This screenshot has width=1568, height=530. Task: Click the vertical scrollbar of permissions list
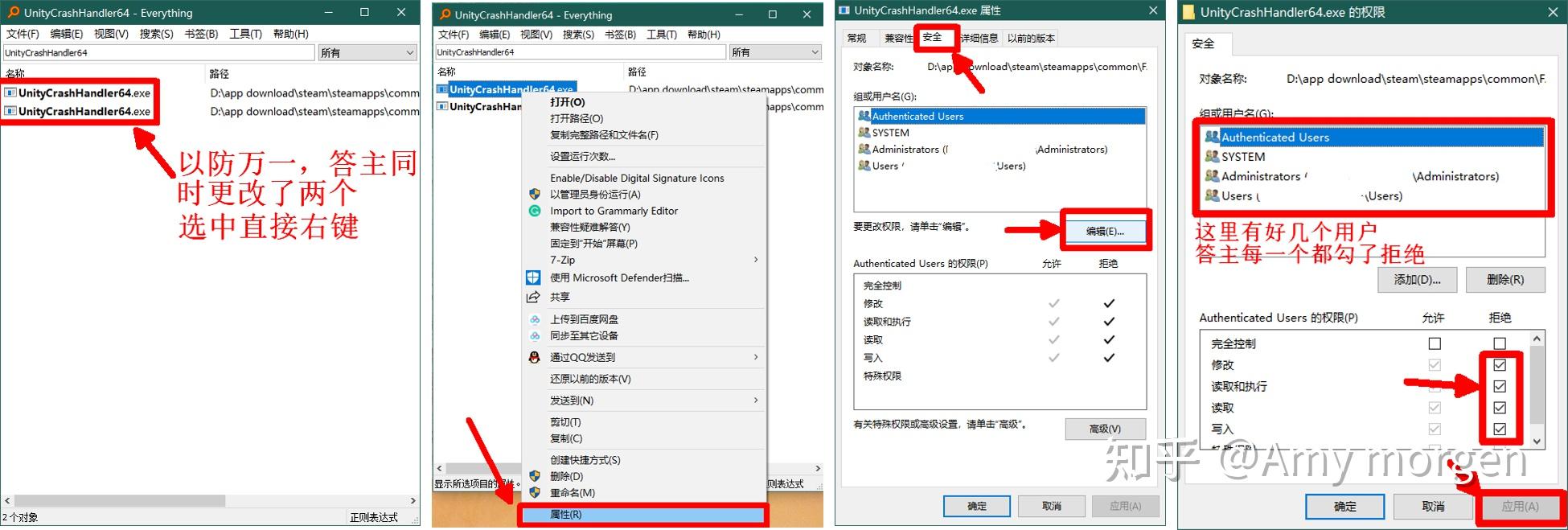1537,390
